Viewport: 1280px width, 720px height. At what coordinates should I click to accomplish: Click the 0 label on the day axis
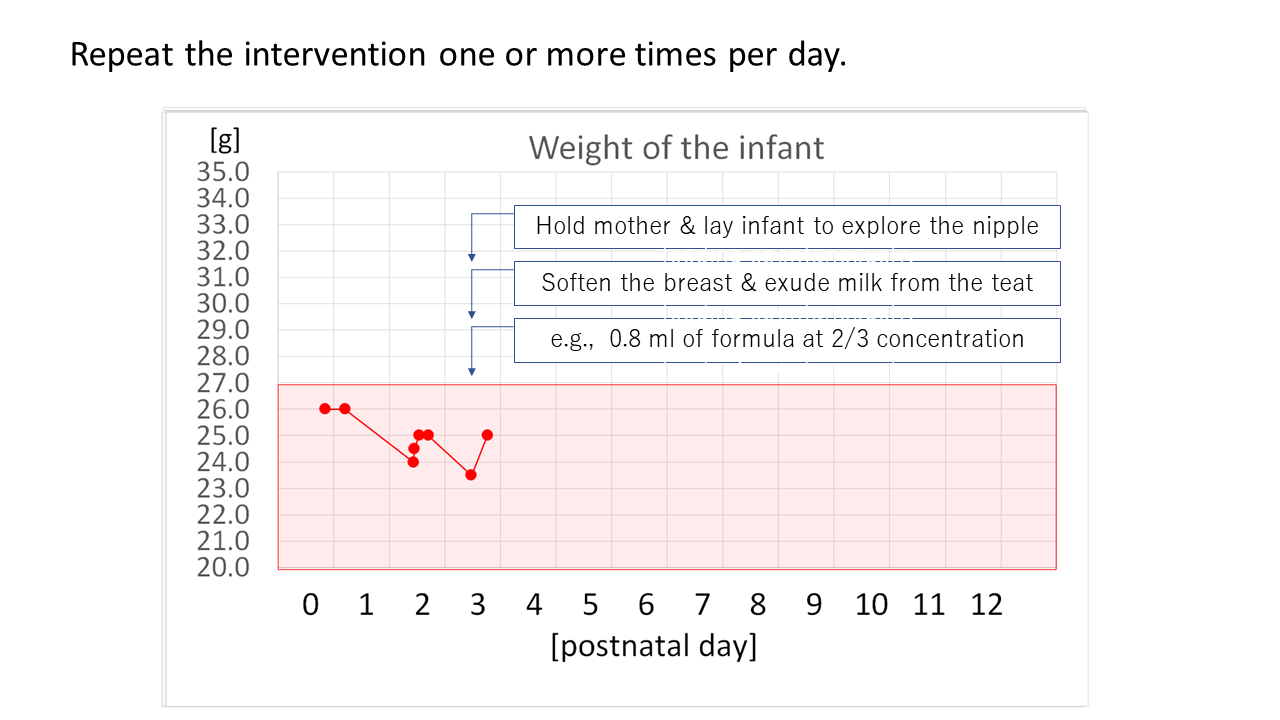click(x=311, y=604)
